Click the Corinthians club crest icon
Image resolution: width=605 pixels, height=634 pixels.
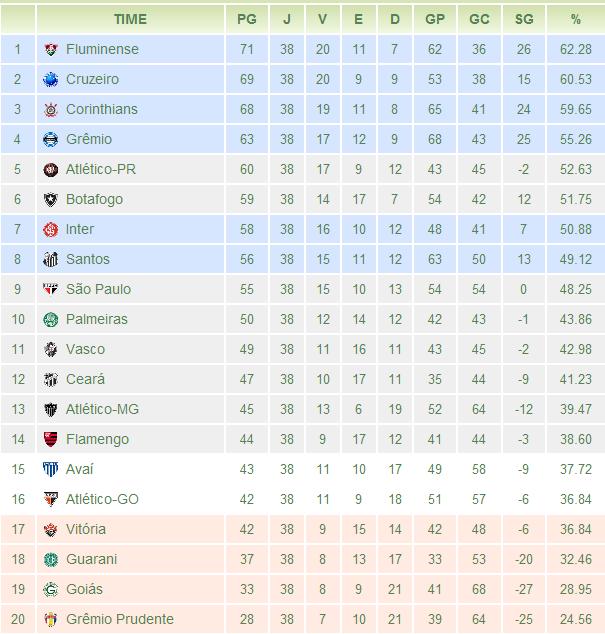pos(51,109)
